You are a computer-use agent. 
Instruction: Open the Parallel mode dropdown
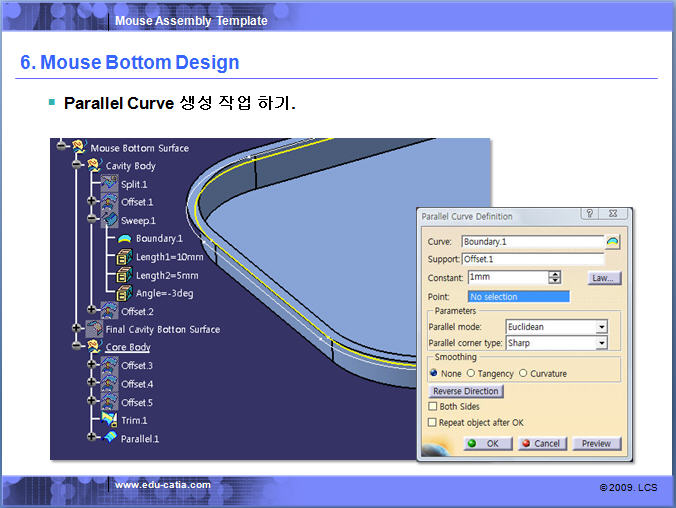coord(601,327)
